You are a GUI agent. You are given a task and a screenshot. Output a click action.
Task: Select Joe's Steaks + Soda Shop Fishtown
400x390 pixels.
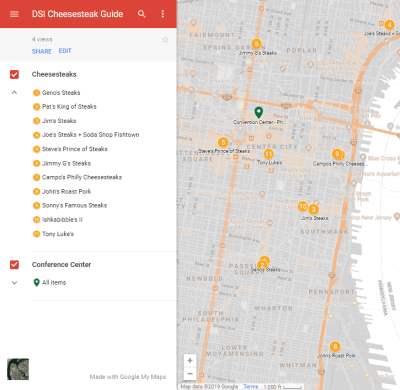[86, 135]
